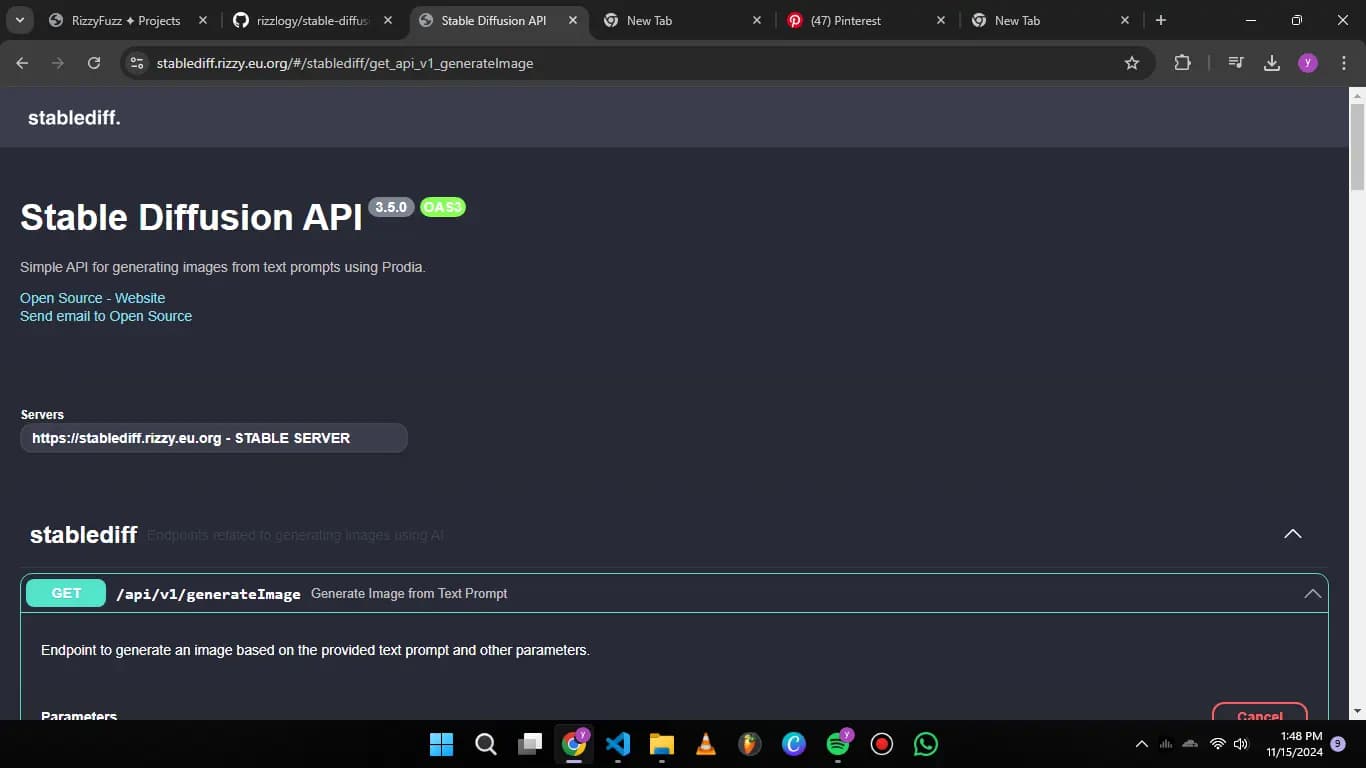Open WhatsApp from the taskbar
Screen dimensions: 1366x768
(x=926, y=744)
